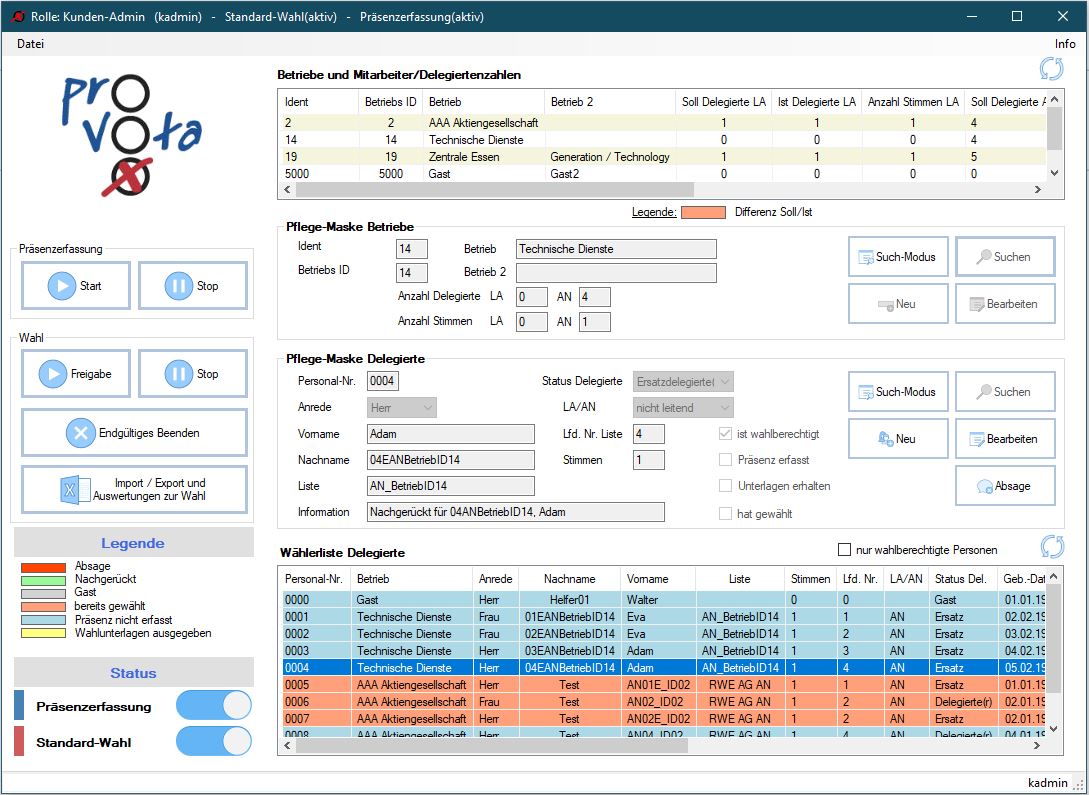Toggle the Standard-Wahl status switch
This screenshot has width=1089, height=795.
point(213,742)
